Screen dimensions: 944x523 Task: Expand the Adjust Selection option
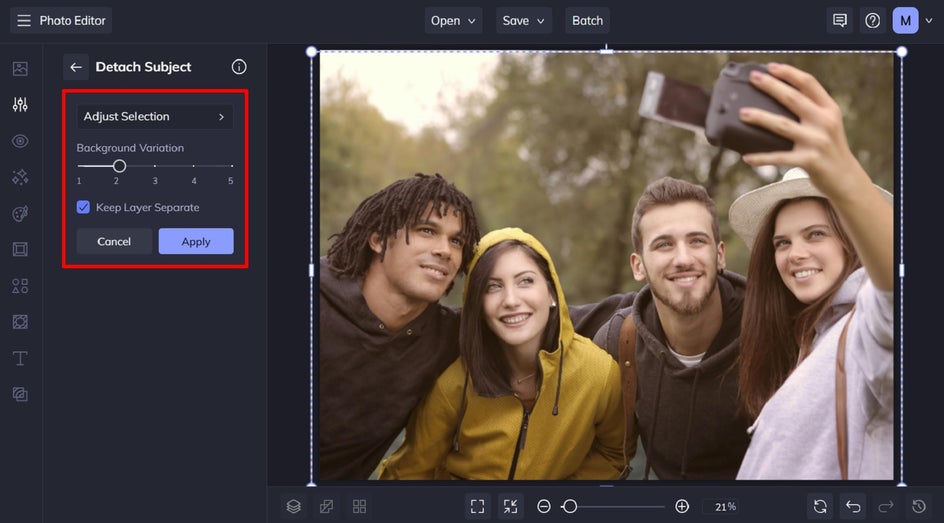[x=155, y=117]
